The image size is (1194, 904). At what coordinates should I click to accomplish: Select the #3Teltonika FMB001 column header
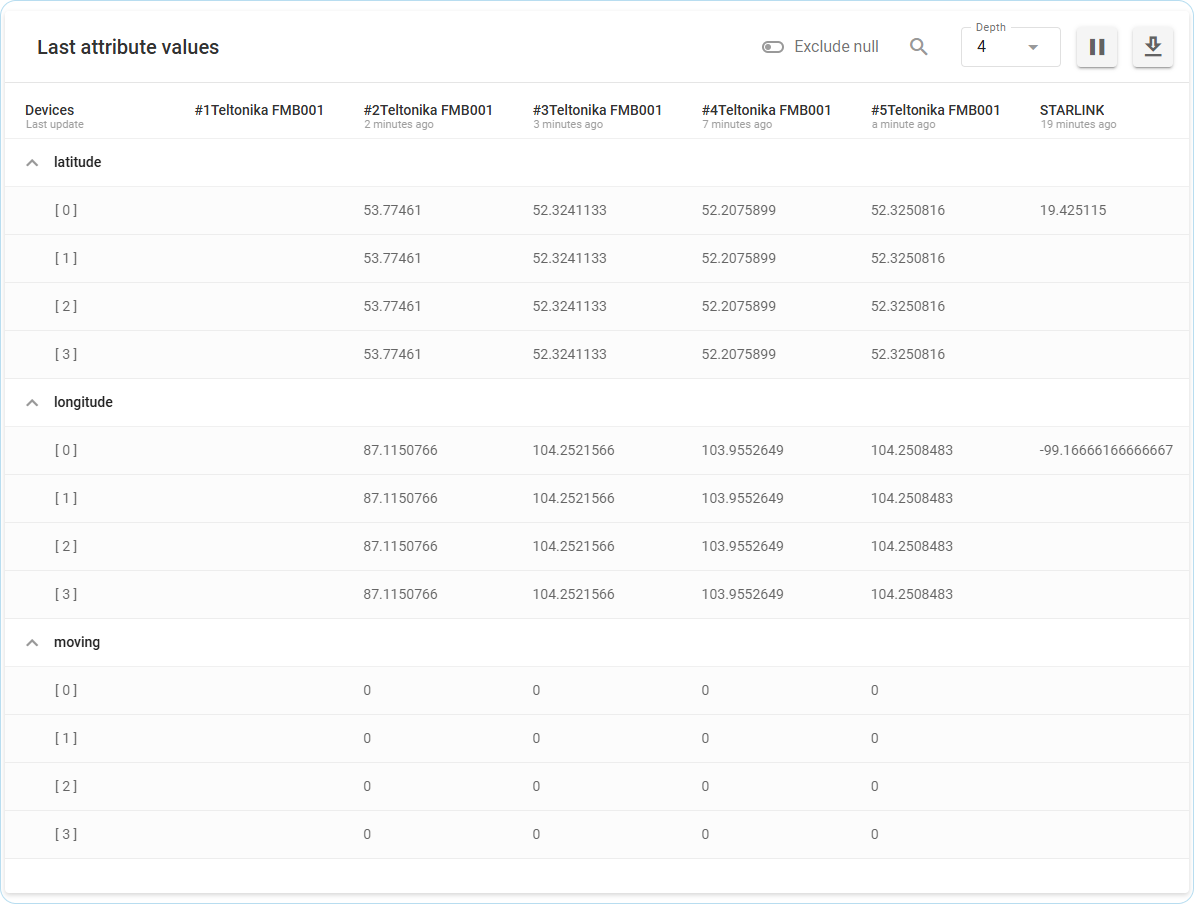click(x=597, y=111)
